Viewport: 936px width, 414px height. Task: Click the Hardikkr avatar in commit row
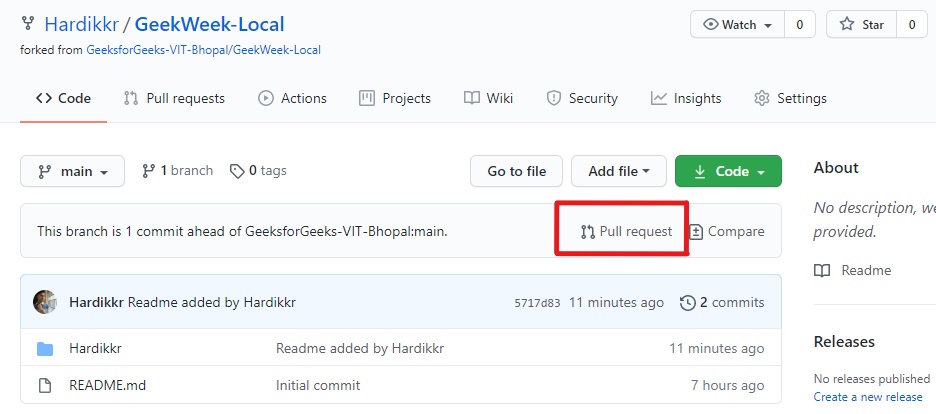tap(45, 302)
